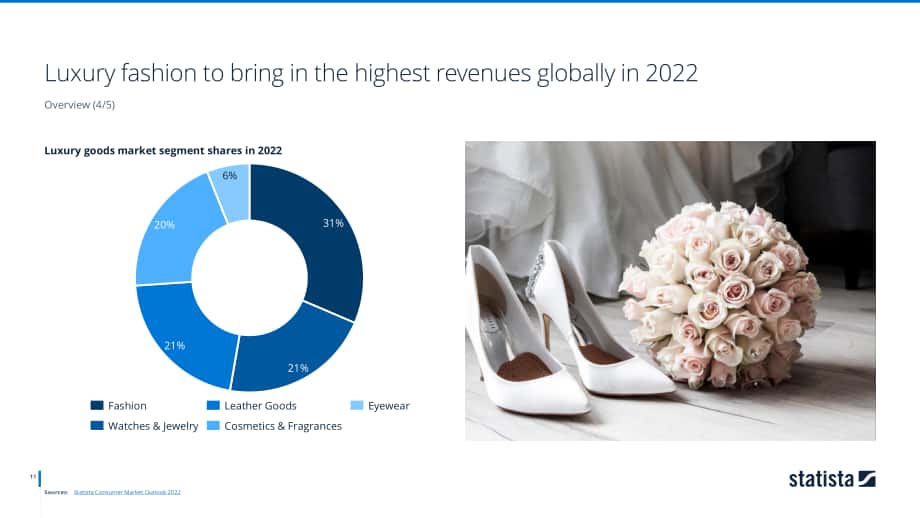
Task: Click the Cosmetics & Fragrances legend swatch
Action: [214, 425]
